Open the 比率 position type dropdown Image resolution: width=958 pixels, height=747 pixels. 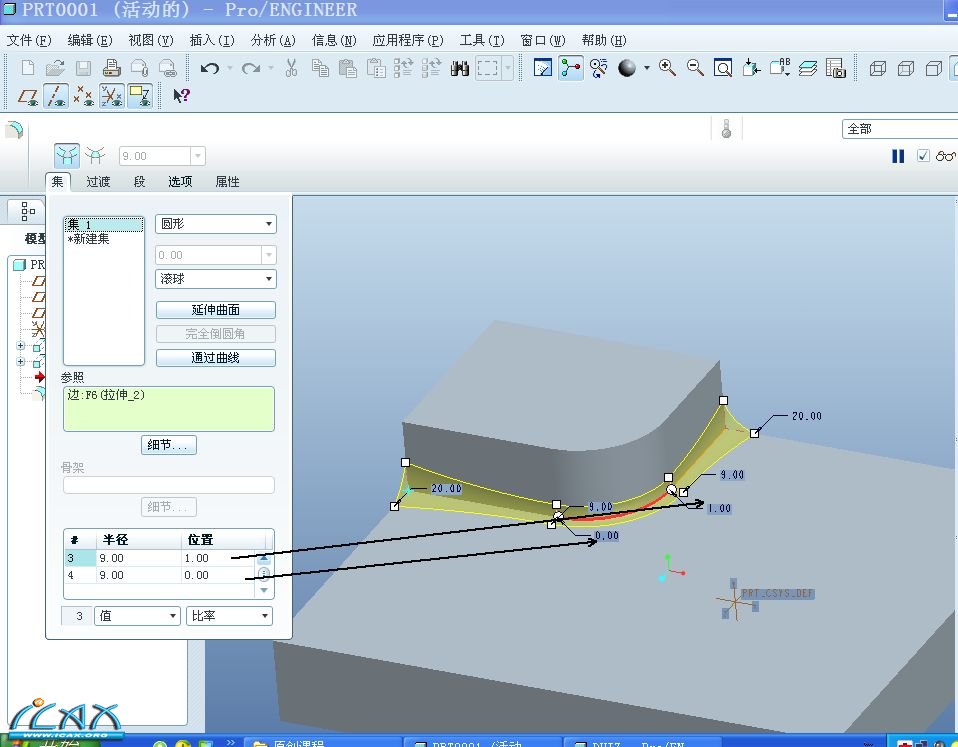(229, 616)
